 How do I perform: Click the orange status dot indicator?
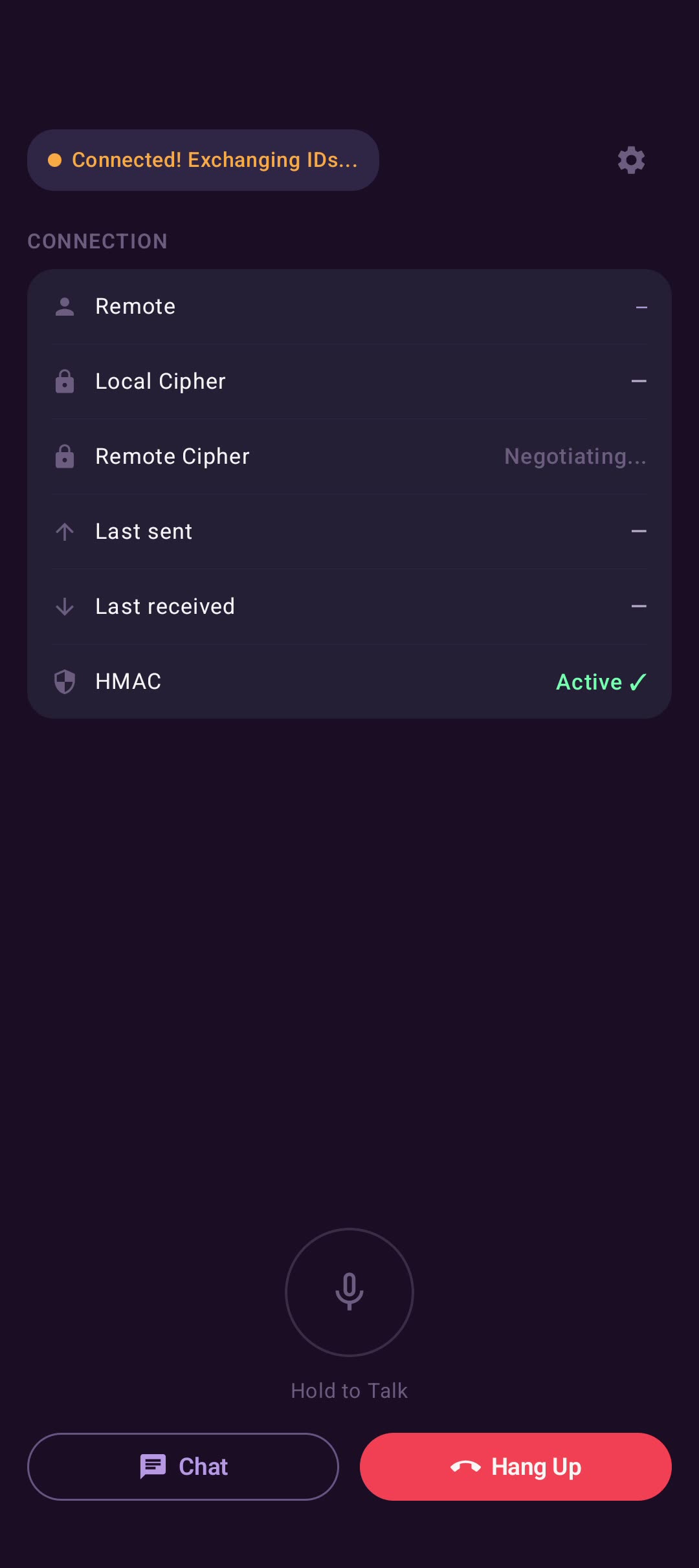click(55, 160)
